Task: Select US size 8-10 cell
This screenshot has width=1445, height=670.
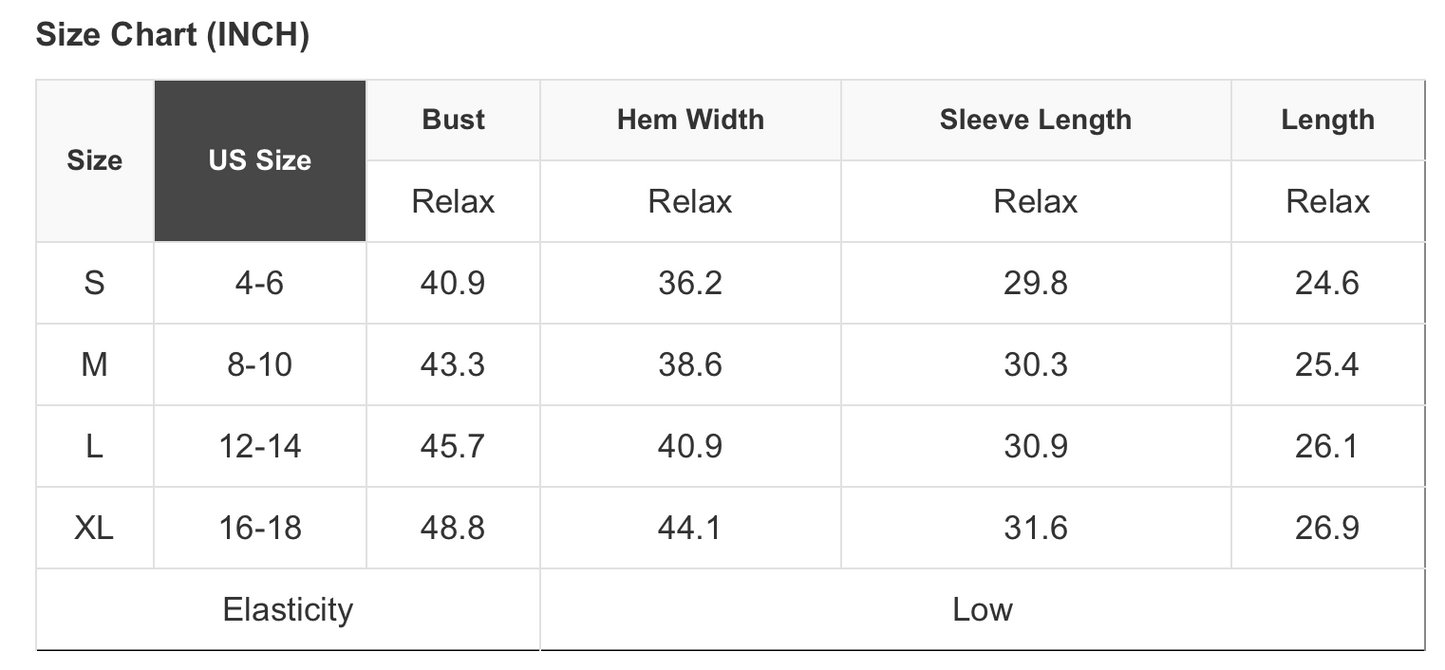Action: click(260, 365)
